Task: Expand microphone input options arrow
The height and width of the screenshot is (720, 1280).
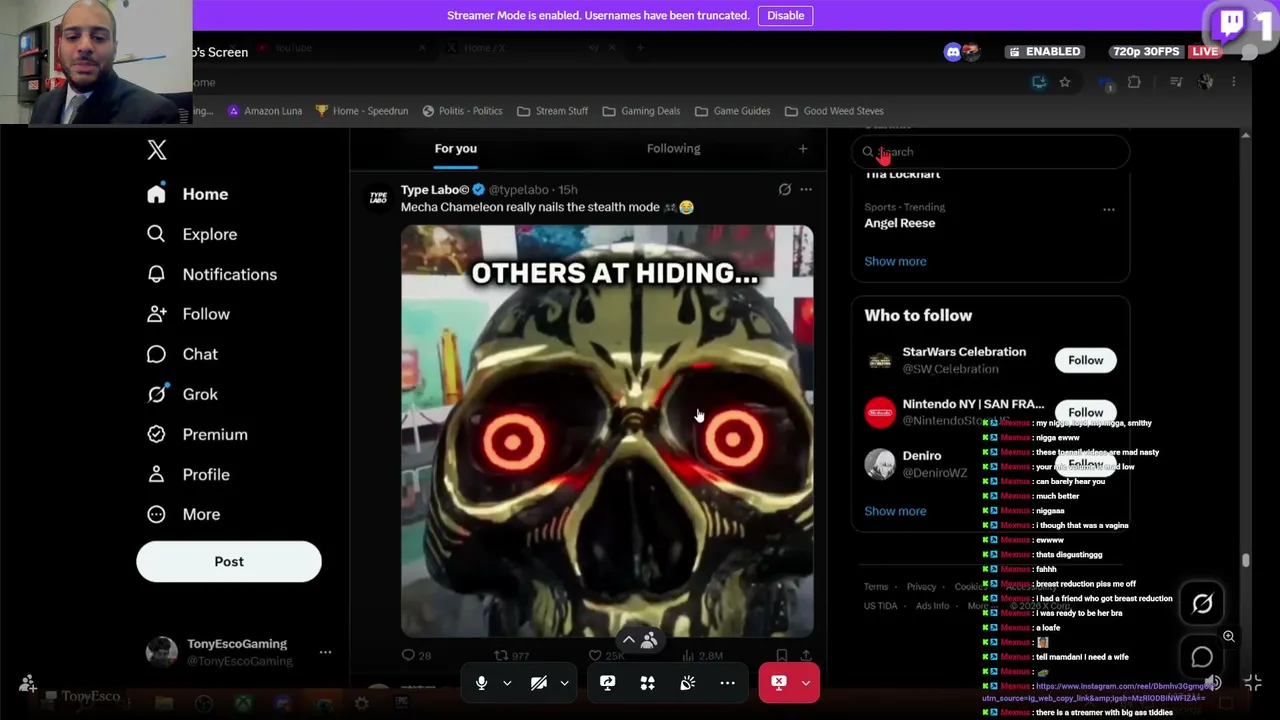Action: coord(507,683)
